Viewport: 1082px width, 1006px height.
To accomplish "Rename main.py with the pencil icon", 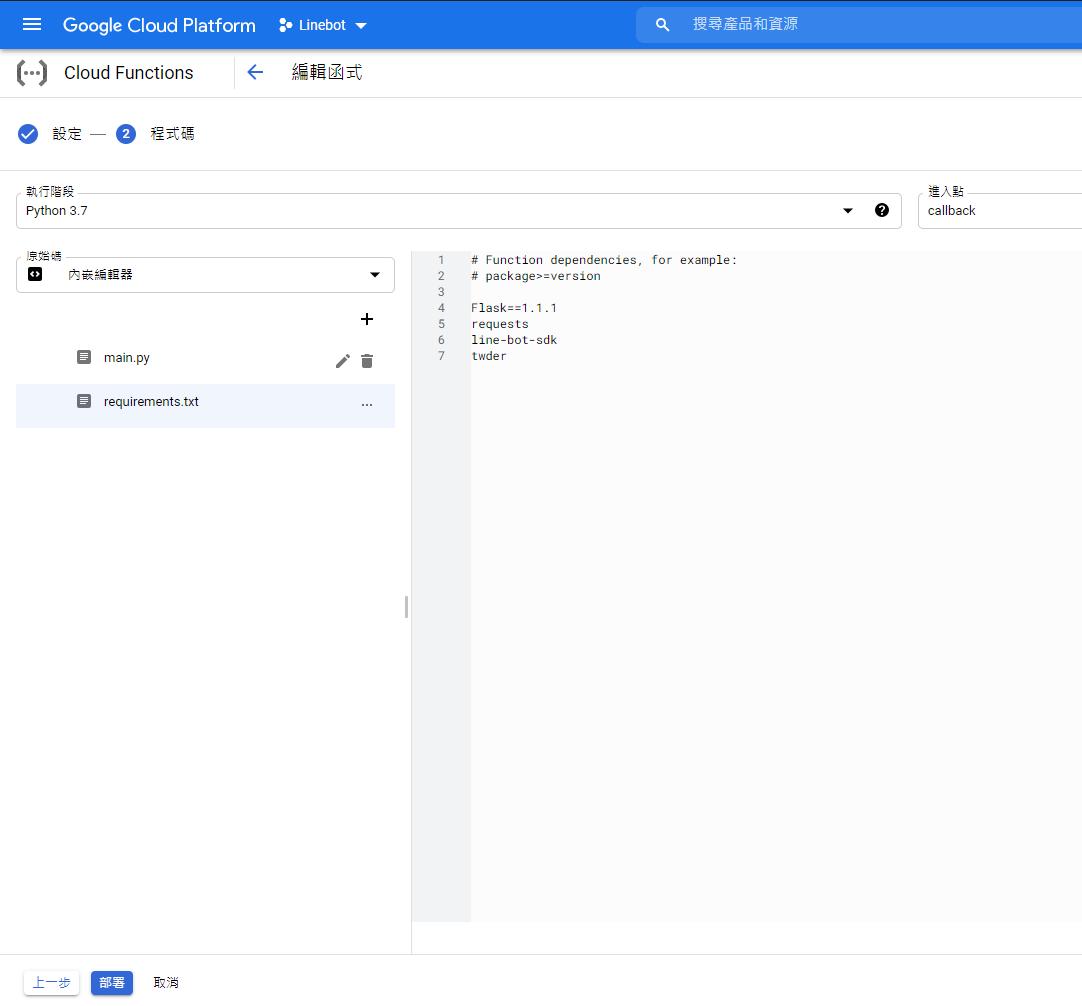I will pos(342,361).
